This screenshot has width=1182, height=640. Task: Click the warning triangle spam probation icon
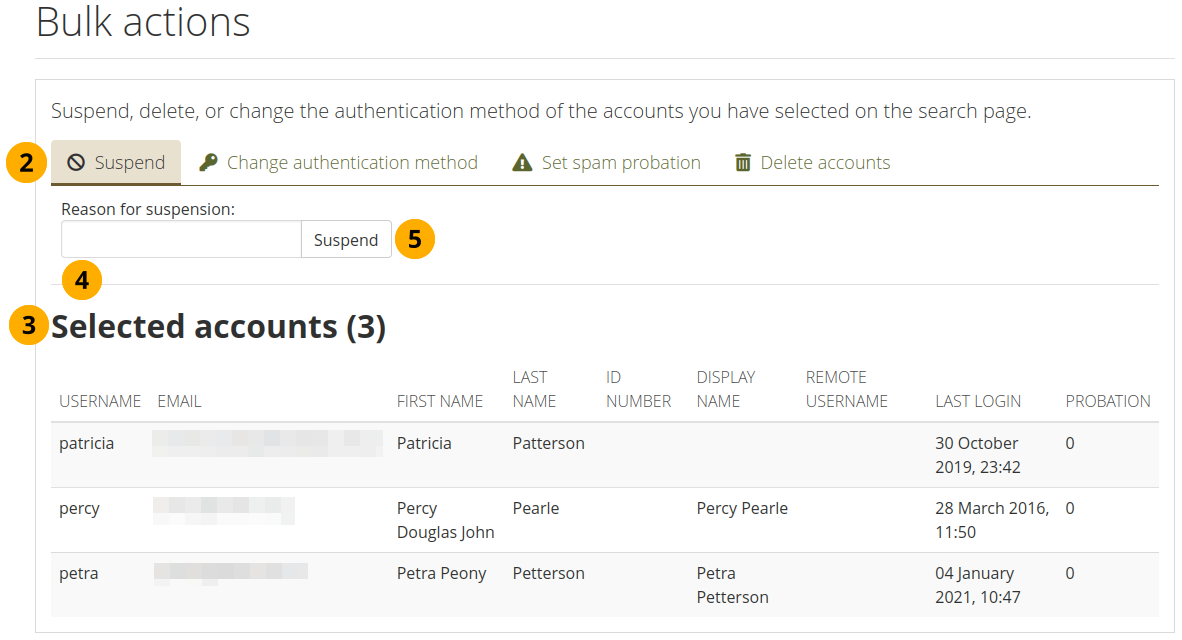522,163
